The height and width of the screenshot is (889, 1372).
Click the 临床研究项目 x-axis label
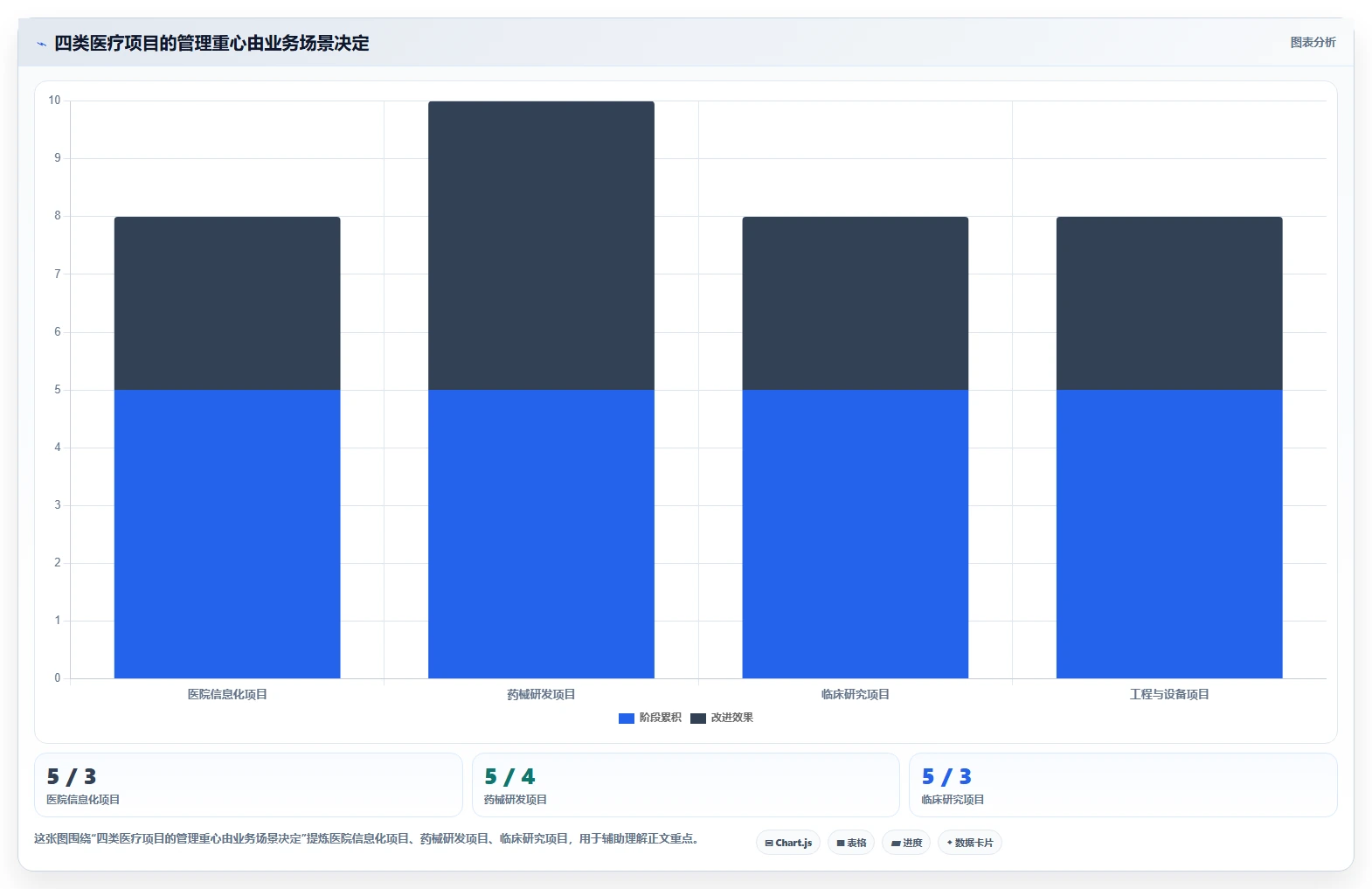(x=856, y=694)
